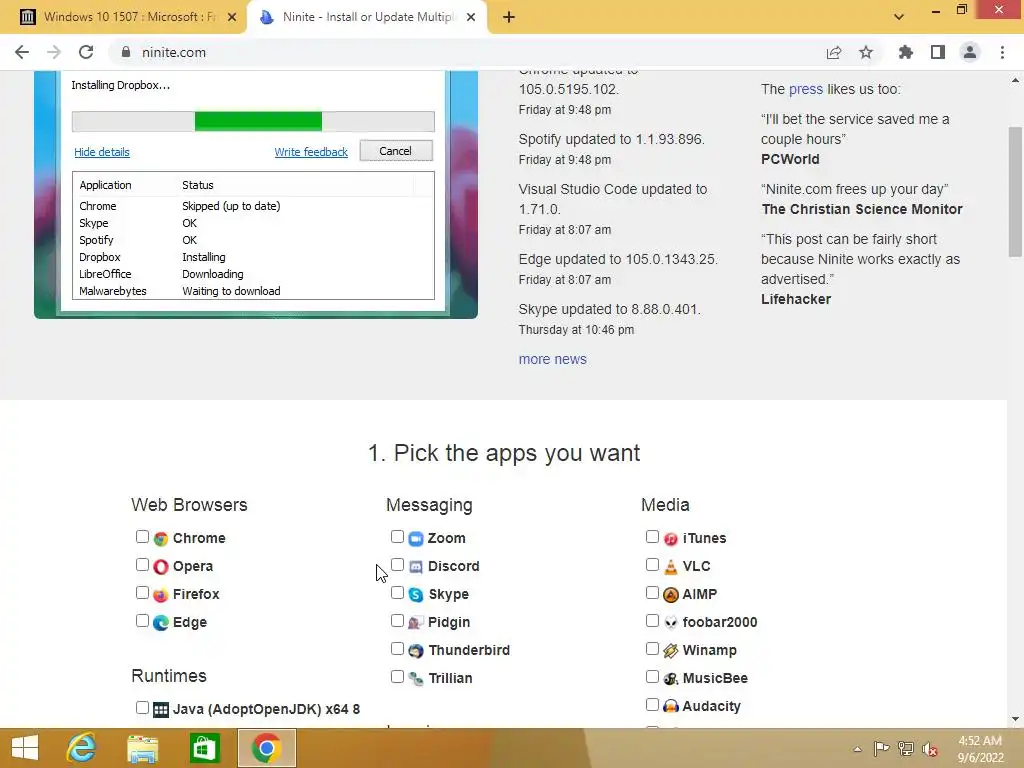Click the Firefox app icon
The height and width of the screenshot is (768, 1024).
161,595
